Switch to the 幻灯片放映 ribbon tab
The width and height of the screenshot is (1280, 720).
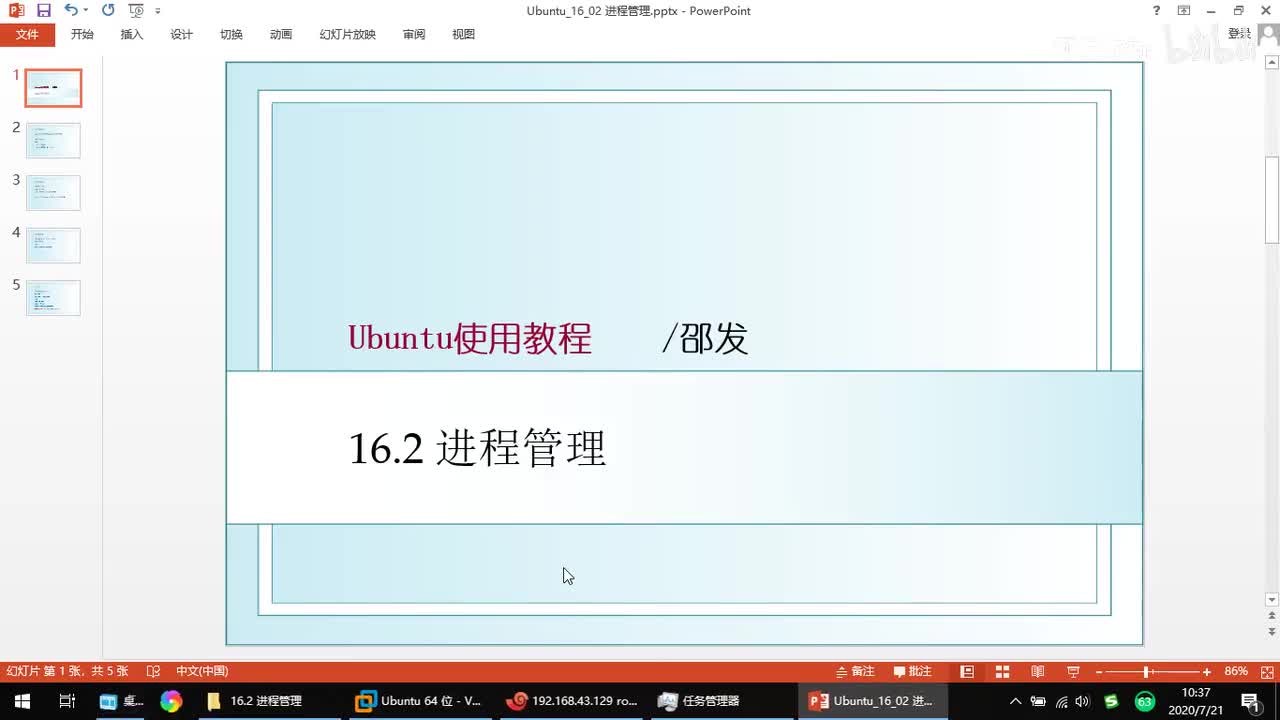click(348, 34)
